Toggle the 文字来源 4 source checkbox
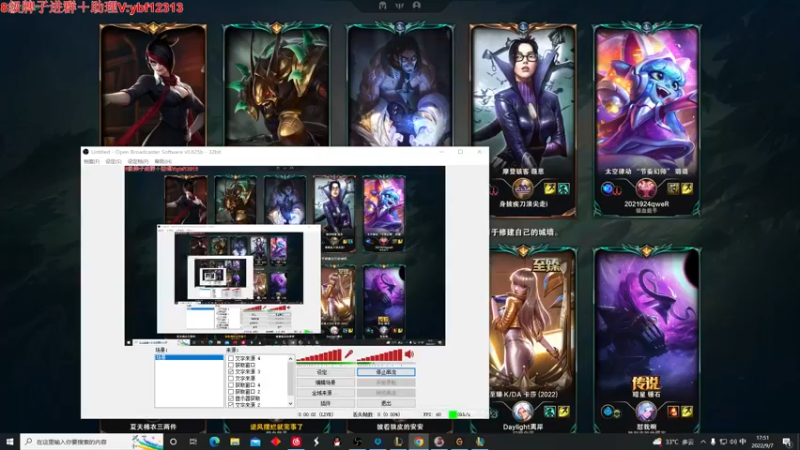 tap(231, 359)
